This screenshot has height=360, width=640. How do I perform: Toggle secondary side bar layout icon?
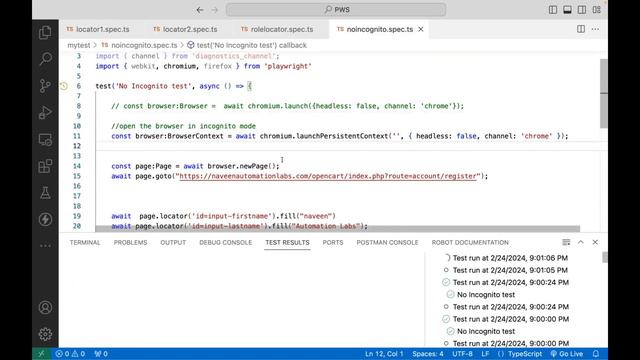[x=582, y=10]
